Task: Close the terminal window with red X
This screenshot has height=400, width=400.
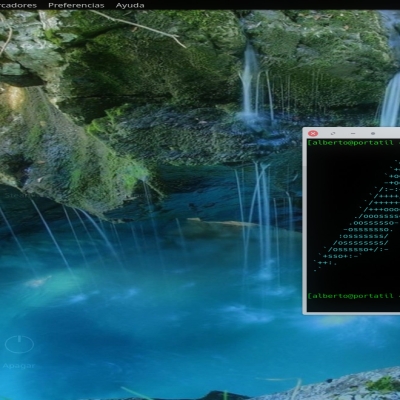Action: pyautogui.click(x=313, y=133)
